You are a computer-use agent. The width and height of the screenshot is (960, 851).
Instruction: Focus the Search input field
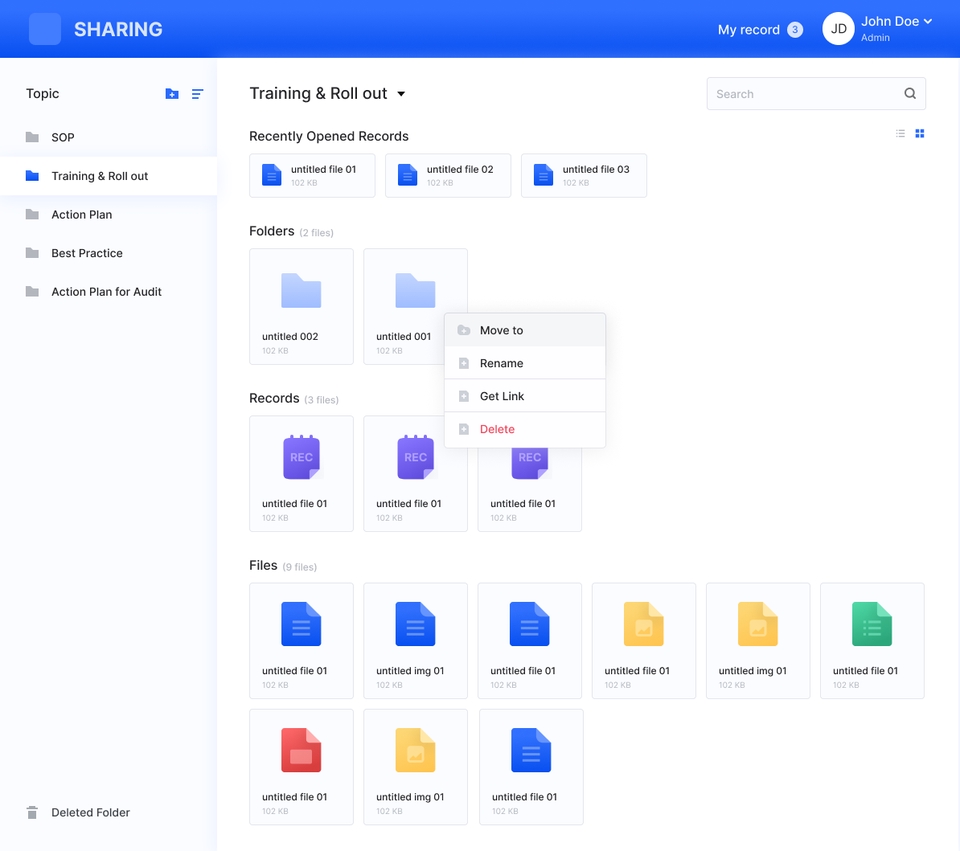pyautogui.click(x=816, y=94)
